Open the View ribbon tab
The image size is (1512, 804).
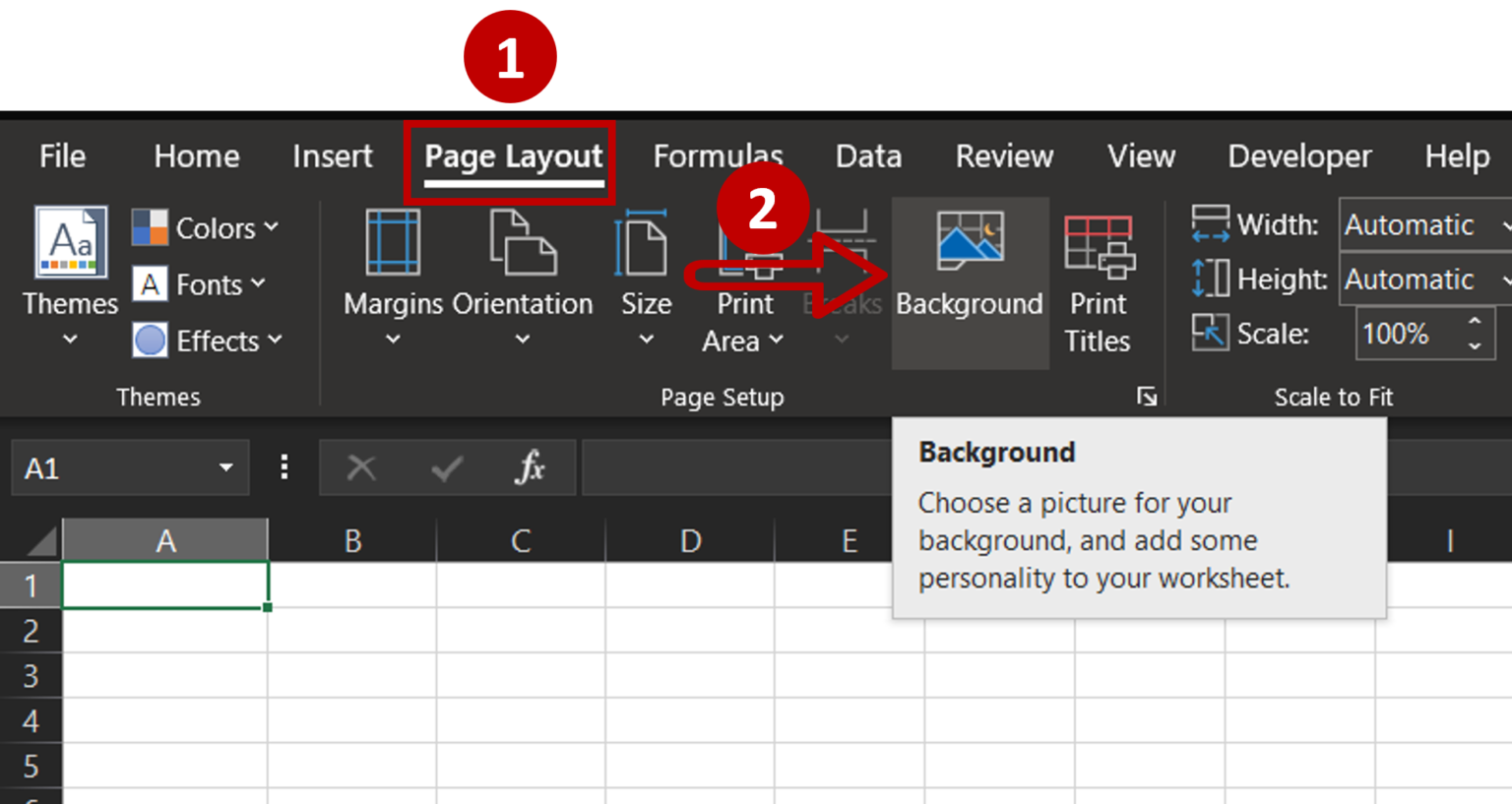point(1141,155)
